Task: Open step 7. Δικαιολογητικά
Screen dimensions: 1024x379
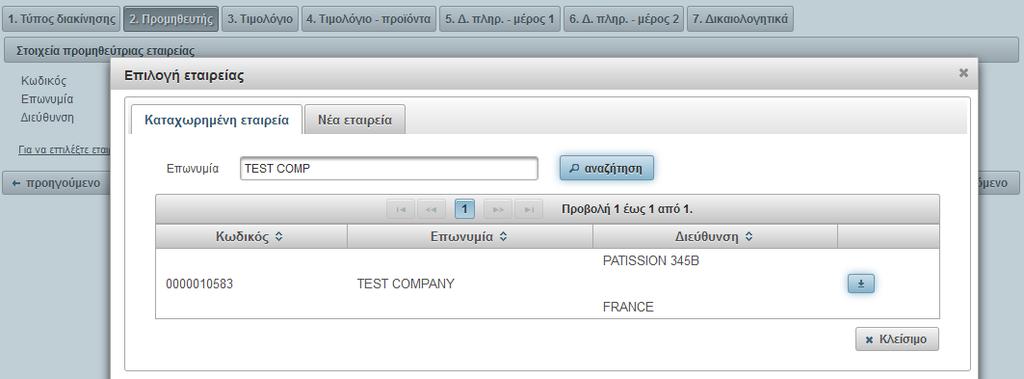Action: [740, 19]
